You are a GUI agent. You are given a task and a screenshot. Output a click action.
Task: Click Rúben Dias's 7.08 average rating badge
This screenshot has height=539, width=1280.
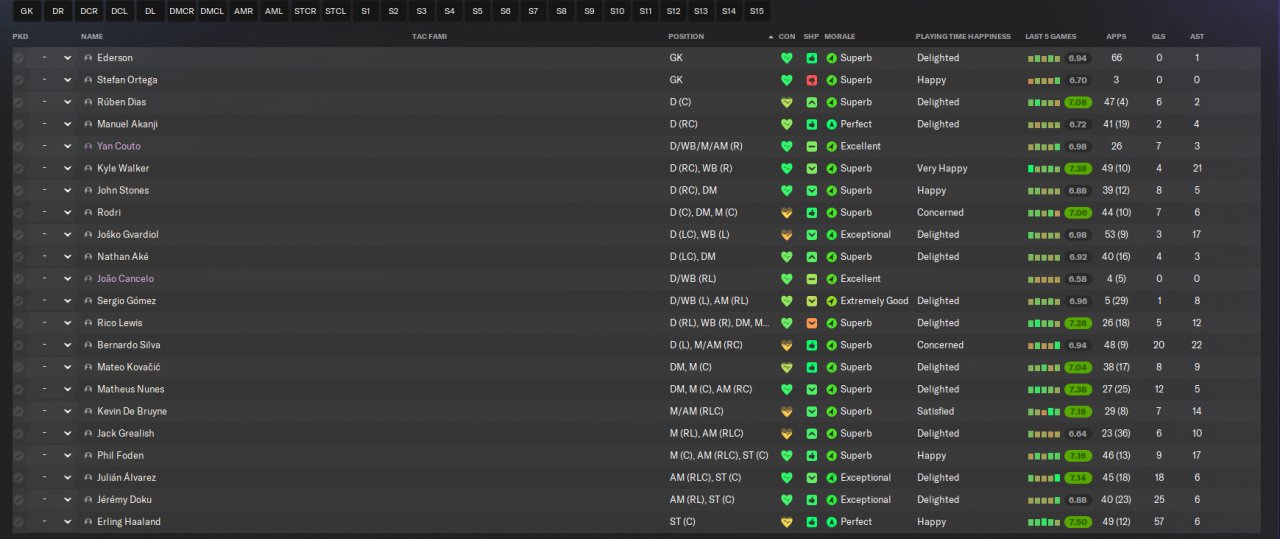coord(1078,102)
